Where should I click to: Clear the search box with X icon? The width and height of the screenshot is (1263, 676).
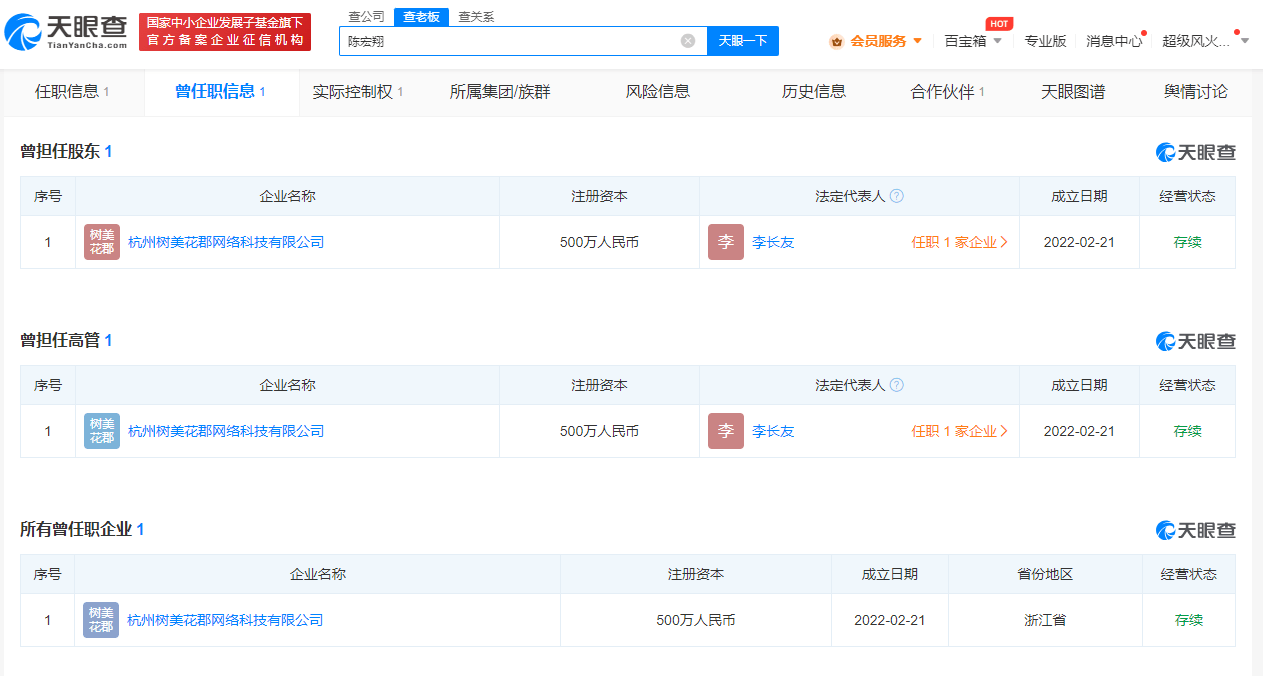[x=688, y=41]
